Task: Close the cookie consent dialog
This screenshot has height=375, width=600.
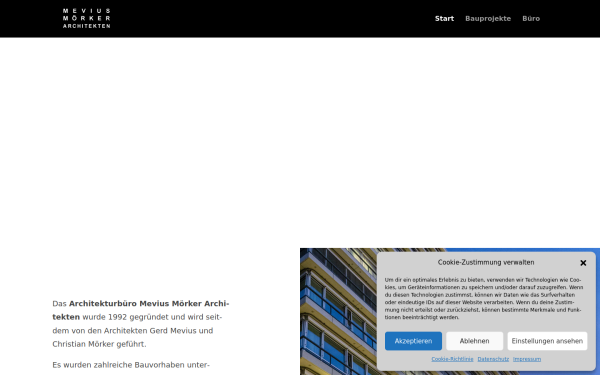Action: click(583, 263)
